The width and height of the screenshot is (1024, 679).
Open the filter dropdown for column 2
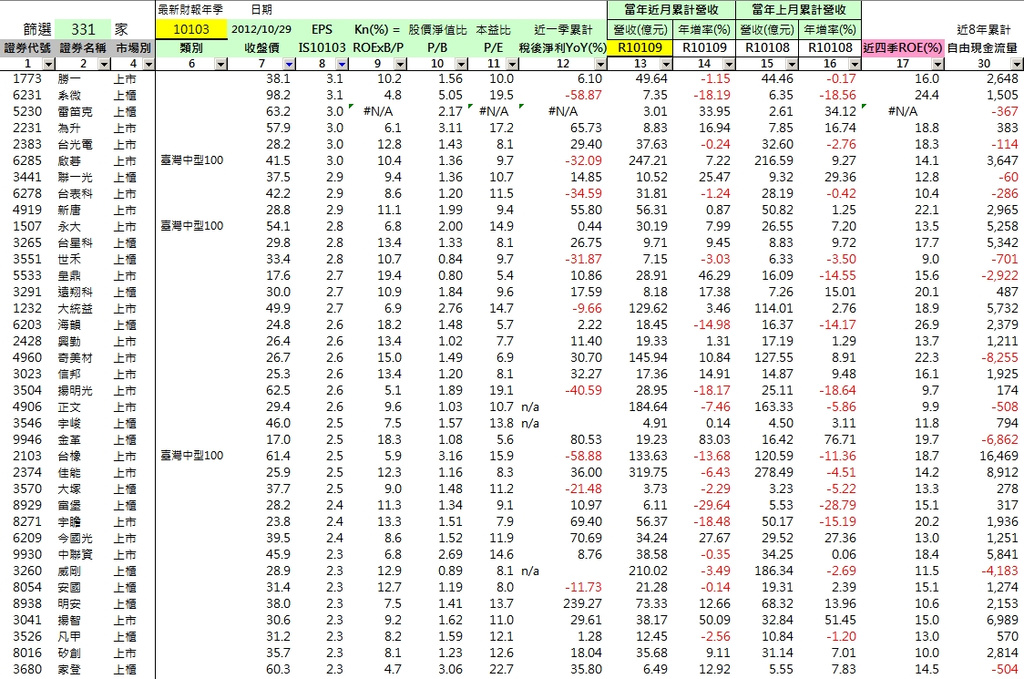[104, 64]
